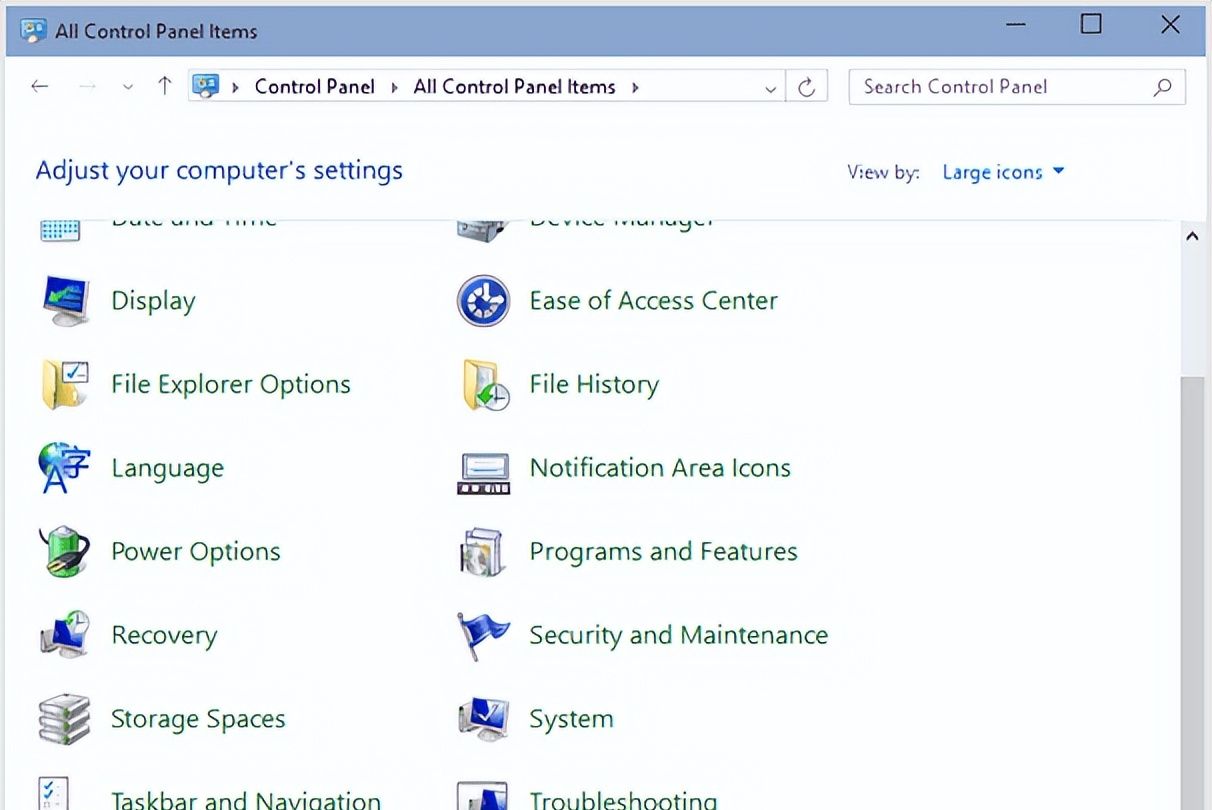1212x810 pixels.
Task: Click the search magnifier icon
Action: (x=1162, y=87)
